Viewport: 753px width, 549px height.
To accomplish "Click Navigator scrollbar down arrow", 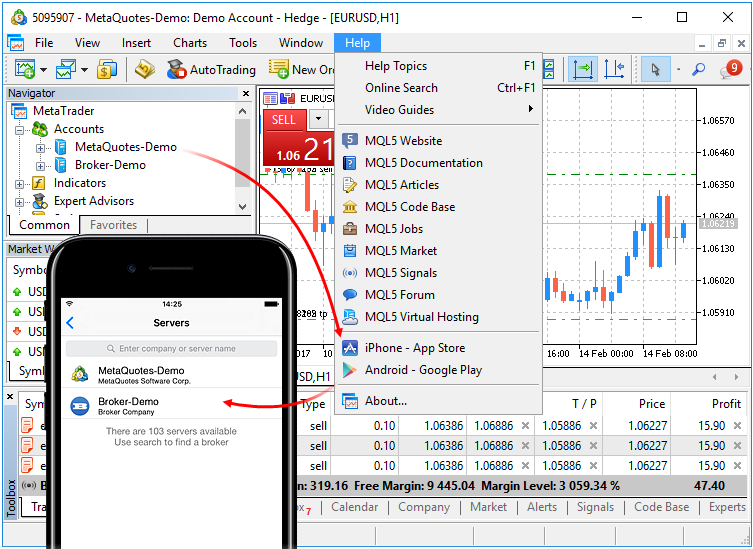I will pyautogui.click(x=243, y=207).
